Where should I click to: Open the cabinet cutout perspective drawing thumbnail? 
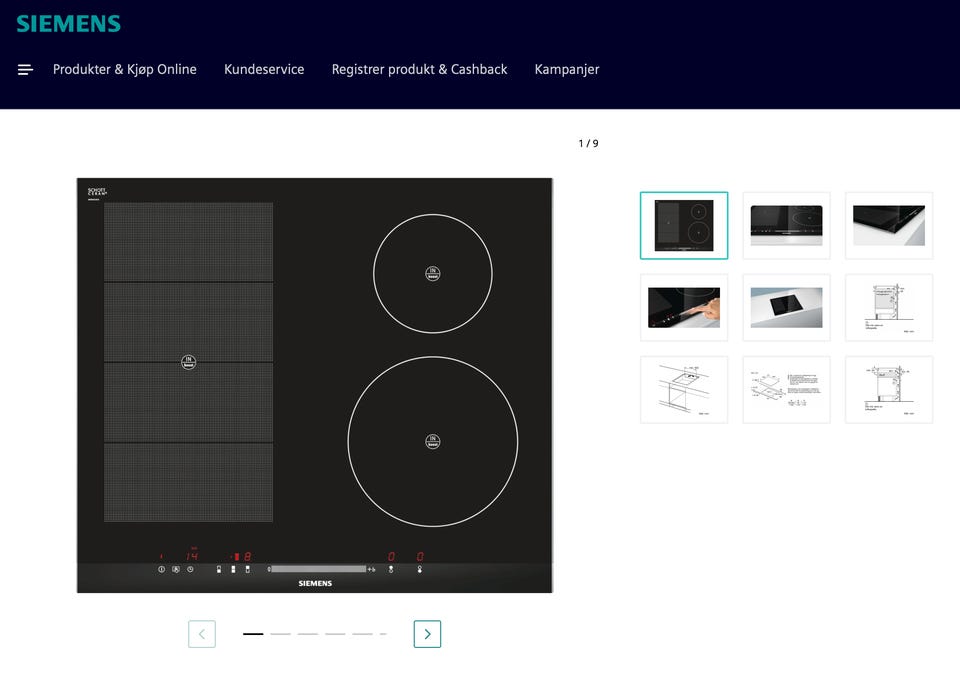click(684, 389)
